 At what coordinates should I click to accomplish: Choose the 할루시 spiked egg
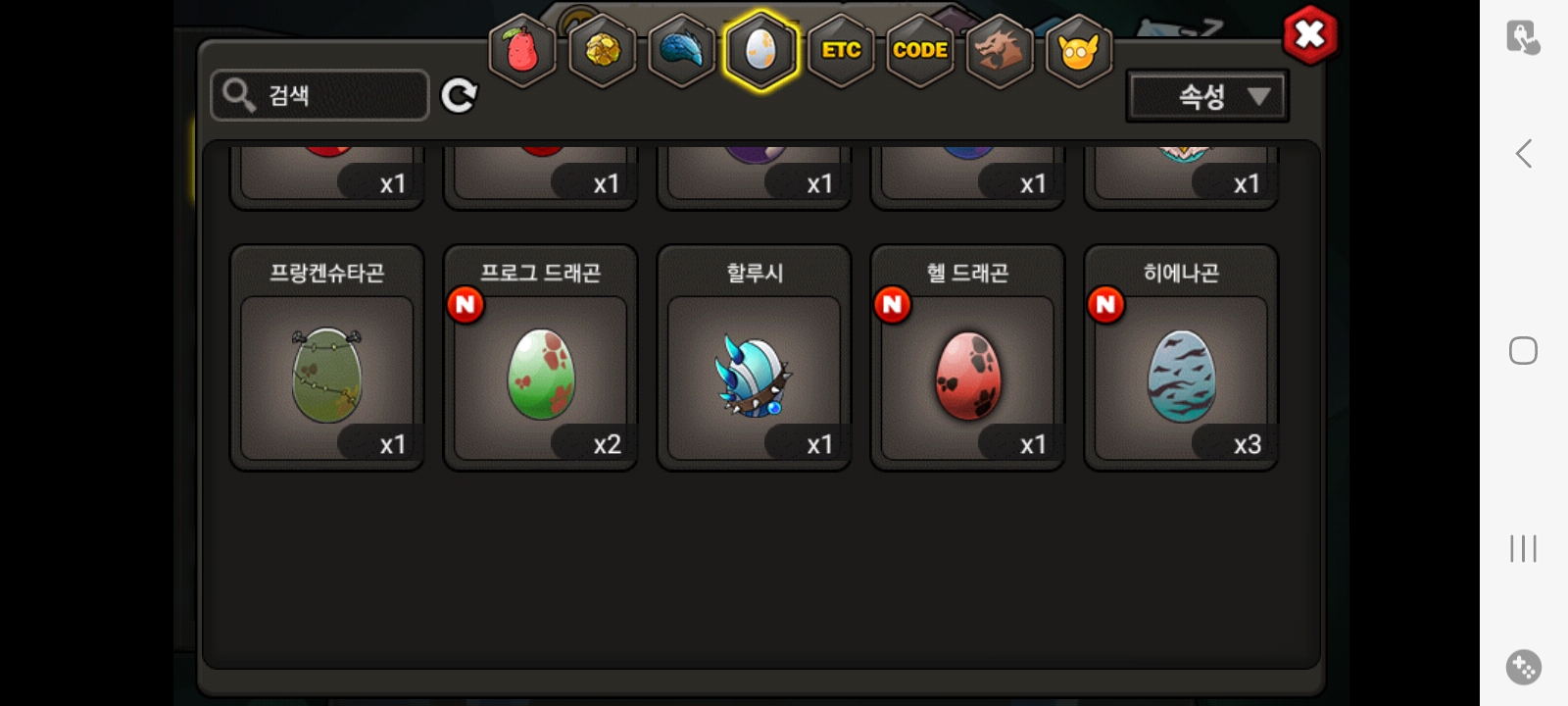(754, 358)
